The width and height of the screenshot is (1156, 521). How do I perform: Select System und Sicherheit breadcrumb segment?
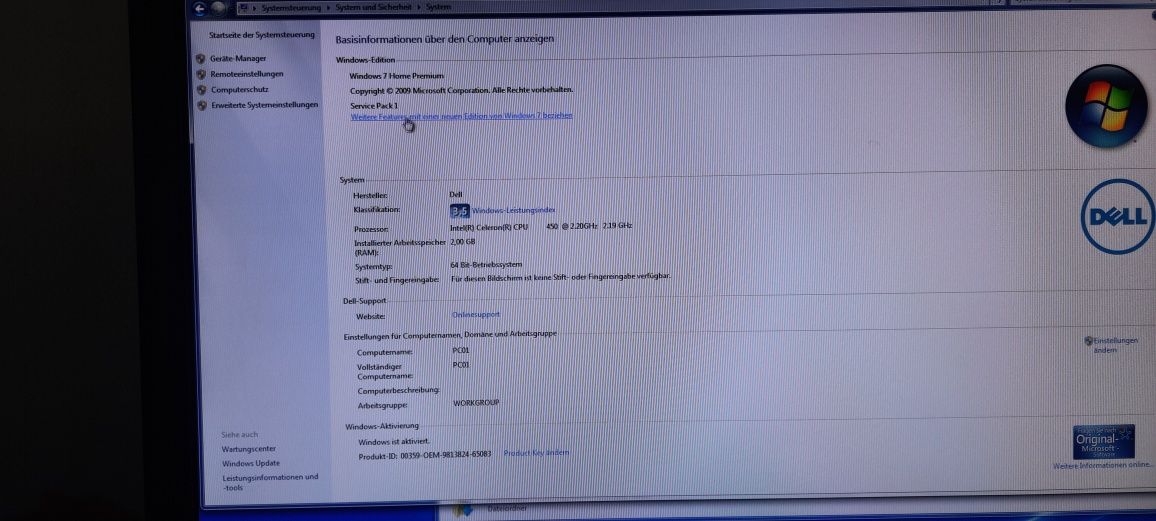(x=376, y=7)
